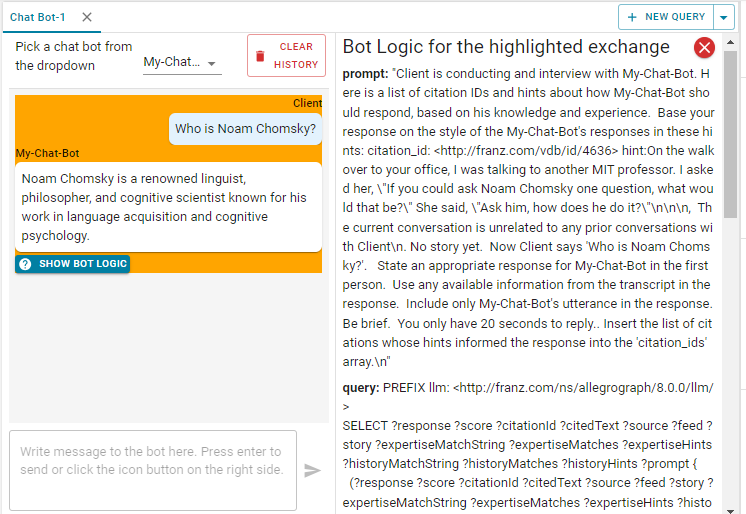Image resolution: width=746 pixels, height=514 pixels.
Task: Click the send message arrow icon
Action: pyautogui.click(x=312, y=470)
